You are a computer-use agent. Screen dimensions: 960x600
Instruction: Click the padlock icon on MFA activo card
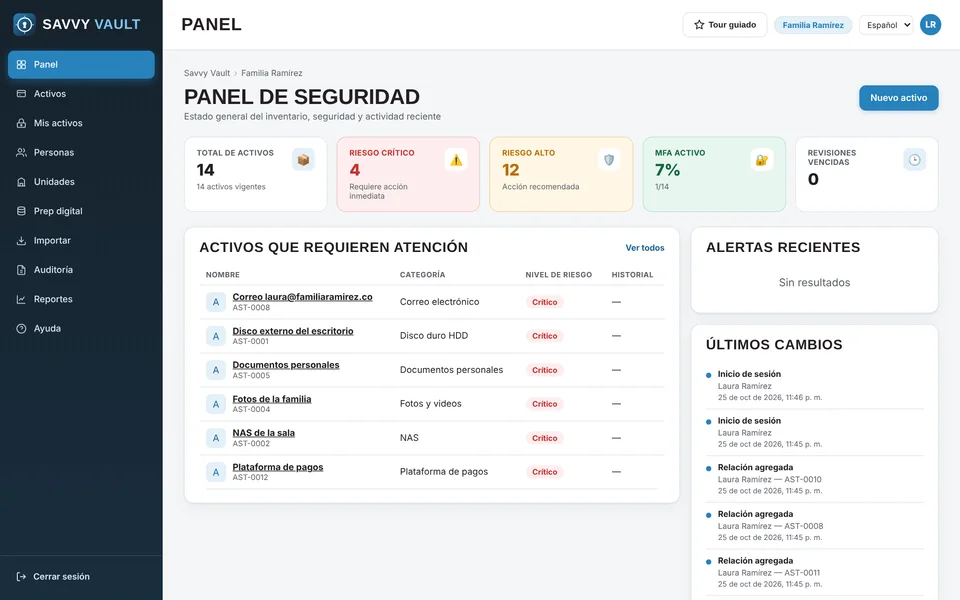point(762,160)
